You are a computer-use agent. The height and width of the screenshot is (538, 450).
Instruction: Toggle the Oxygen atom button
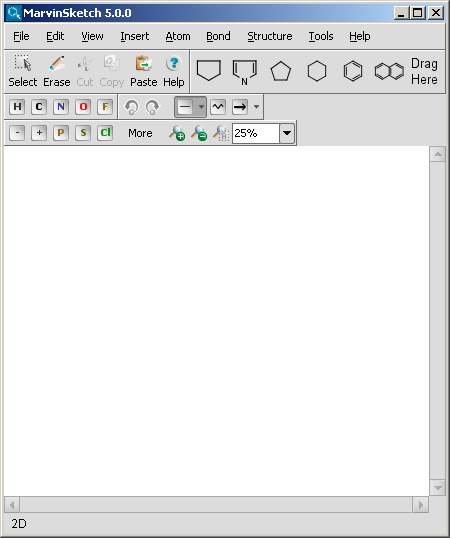[x=83, y=107]
